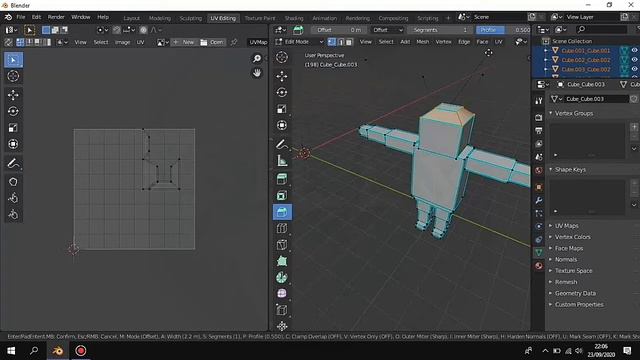Select the Scale tool in the 3D viewport

(x=282, y=109)
